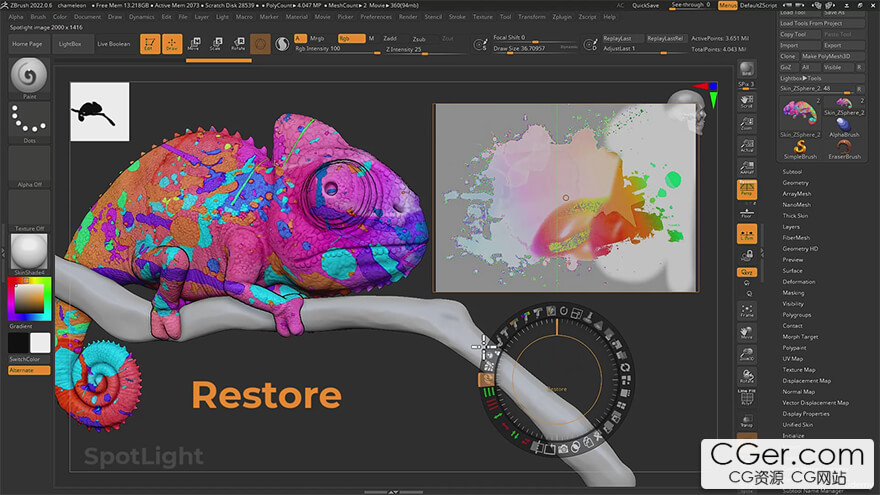Select the Move transform icon
The height and width of the screenshot is (495, 880).
point(194,44)
